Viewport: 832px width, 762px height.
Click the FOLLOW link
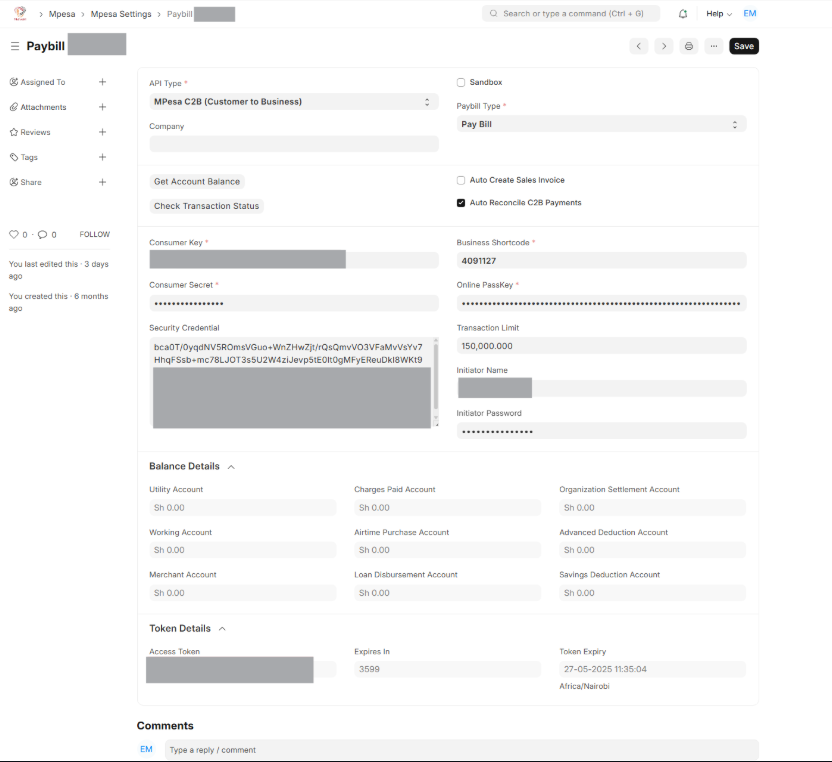click(x=94, y=234)
